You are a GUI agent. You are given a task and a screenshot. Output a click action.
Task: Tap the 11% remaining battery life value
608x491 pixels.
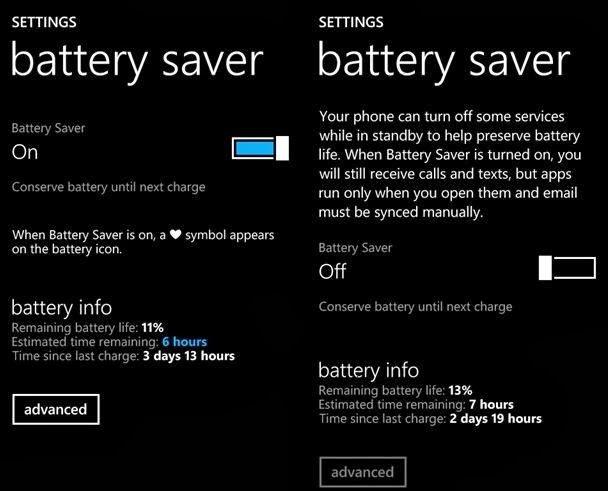pyautogui.click(x=152, y=328)
